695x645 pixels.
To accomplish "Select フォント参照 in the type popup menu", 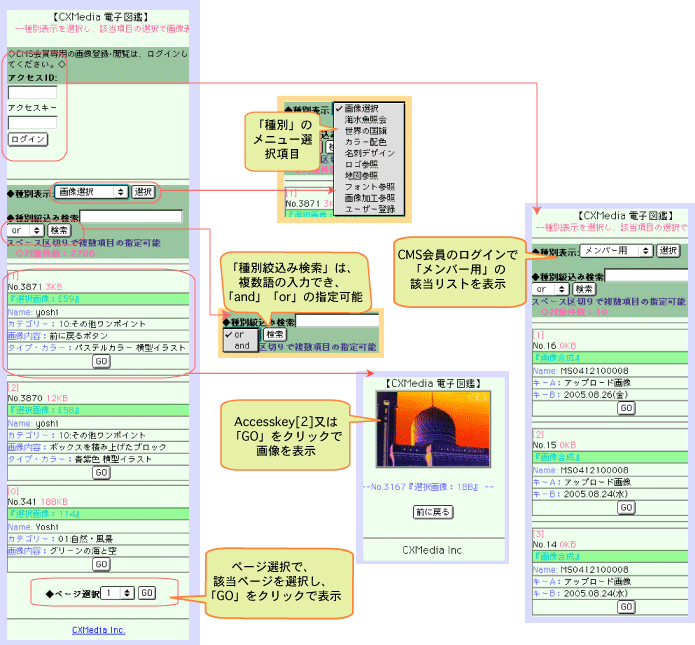I will click(369, 187).
